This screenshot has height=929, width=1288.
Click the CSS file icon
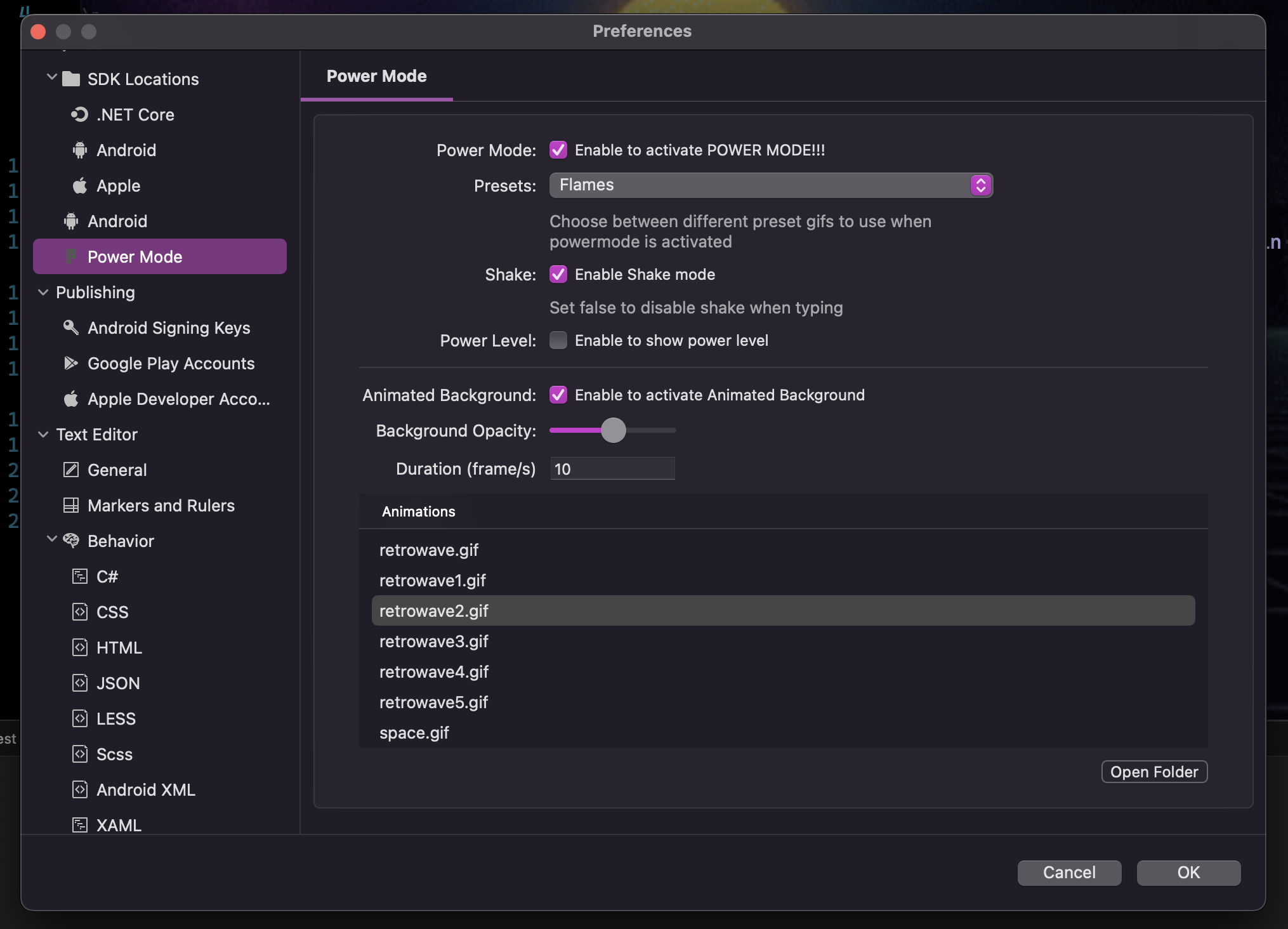coord(79,612)
